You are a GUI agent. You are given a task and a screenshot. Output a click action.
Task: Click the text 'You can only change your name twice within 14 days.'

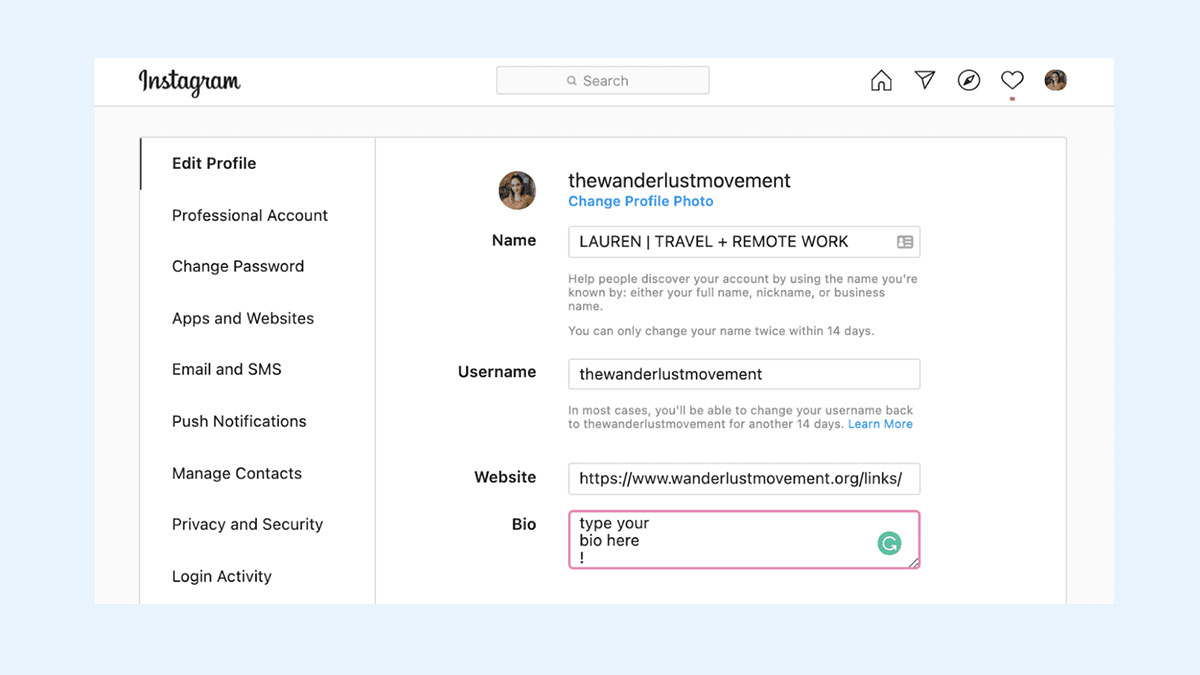pos(721,331)
